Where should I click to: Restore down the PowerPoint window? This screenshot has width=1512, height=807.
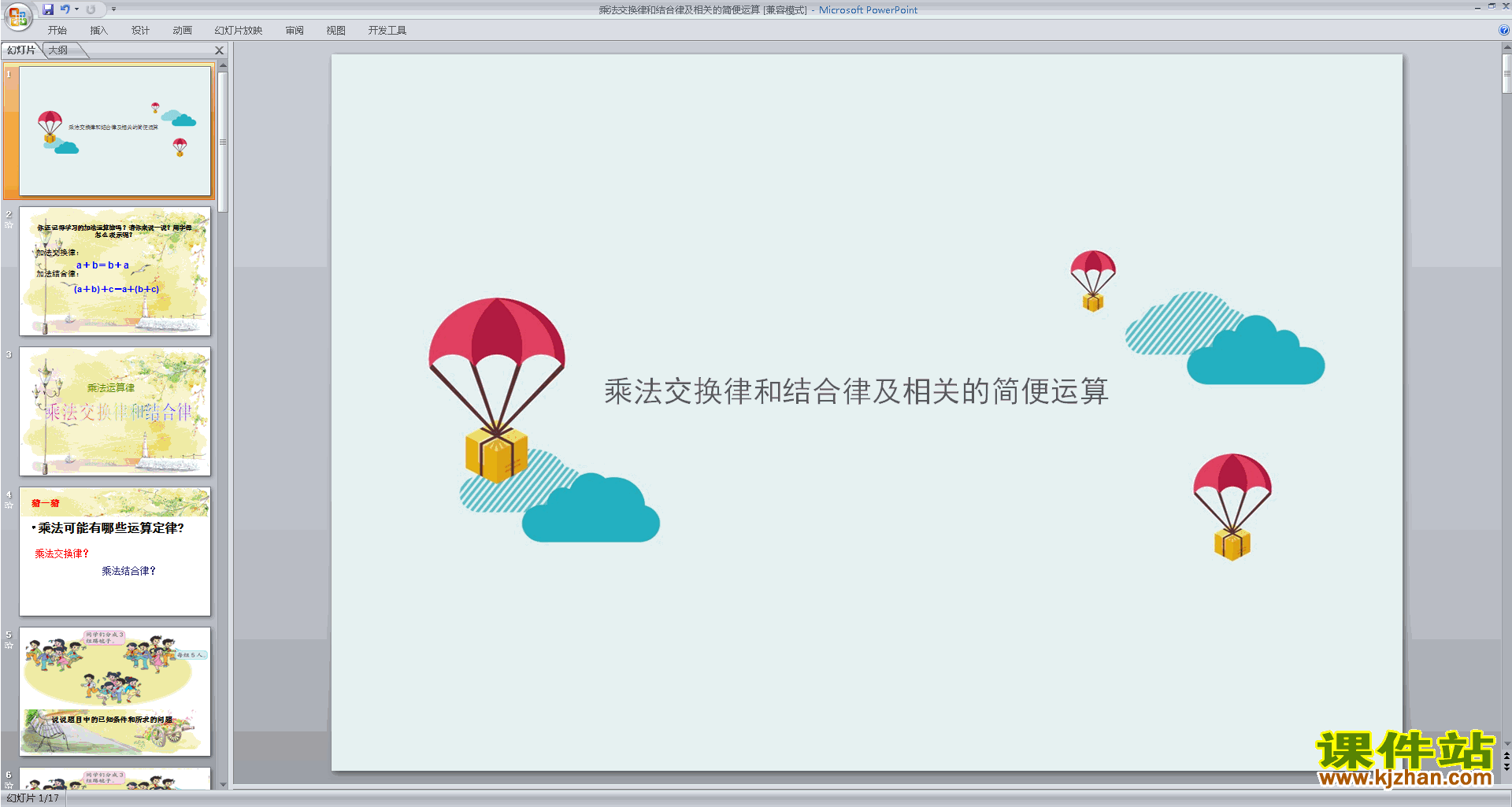1492,6
